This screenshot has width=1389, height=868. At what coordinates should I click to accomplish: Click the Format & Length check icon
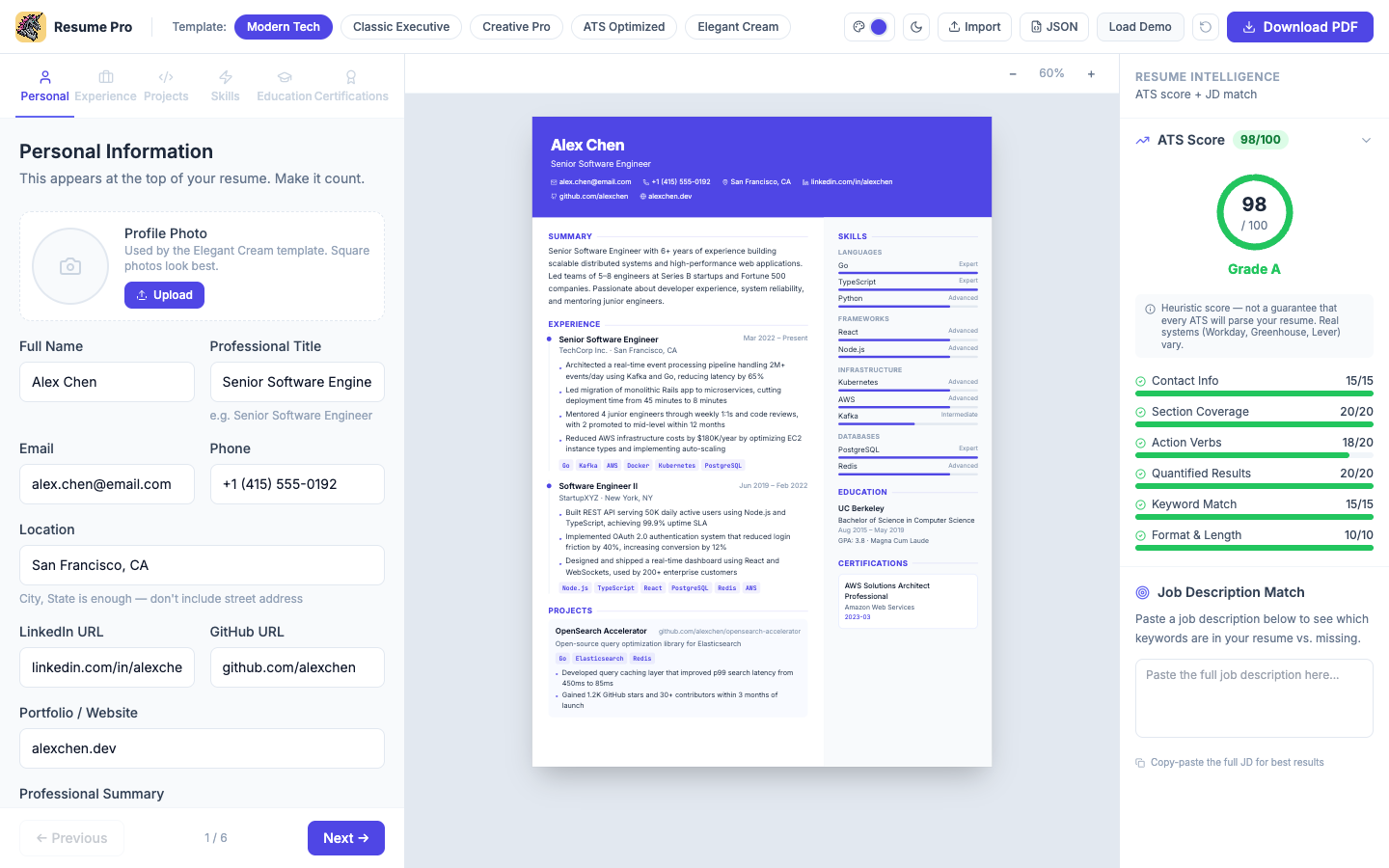1141,535
